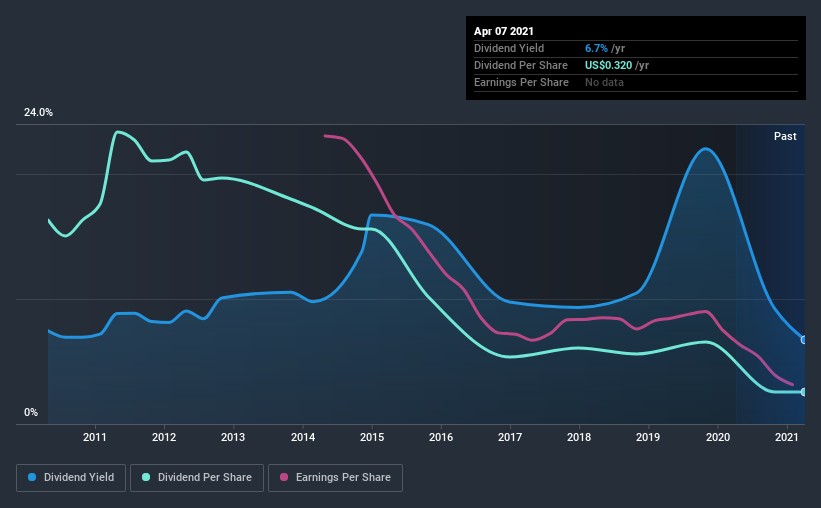
Task: Click the 2018 x-axis year label
Action: click(x=579, y=437)
